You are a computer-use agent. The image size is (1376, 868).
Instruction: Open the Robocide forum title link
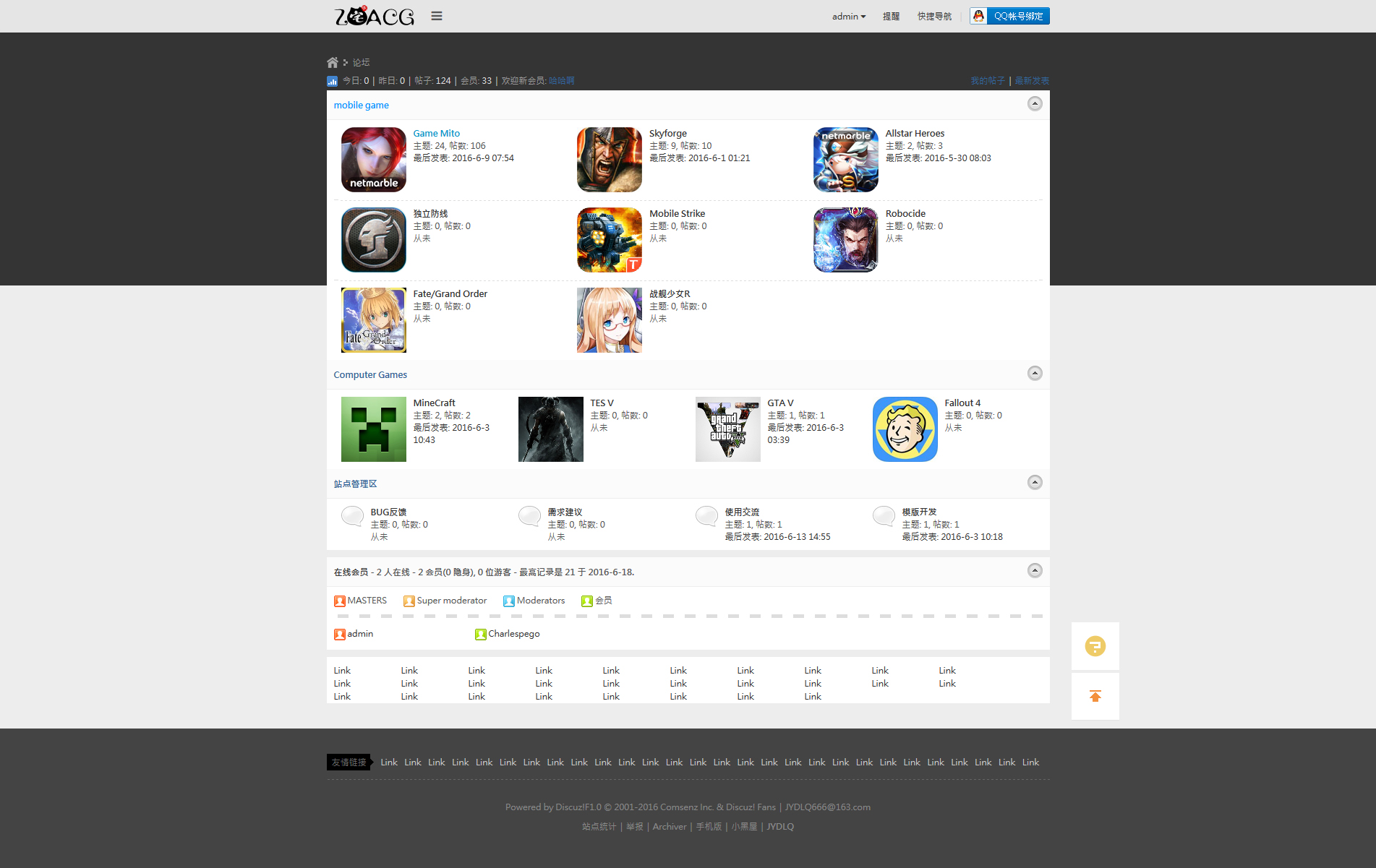pos(906,214)
